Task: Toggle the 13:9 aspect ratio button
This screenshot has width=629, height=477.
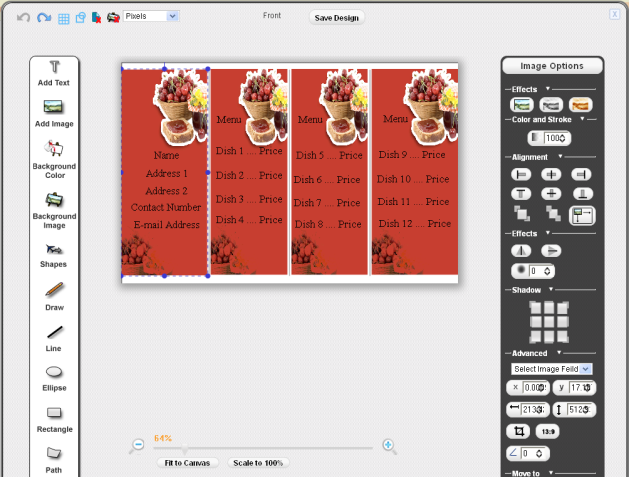Action: (x=547, y=432)
